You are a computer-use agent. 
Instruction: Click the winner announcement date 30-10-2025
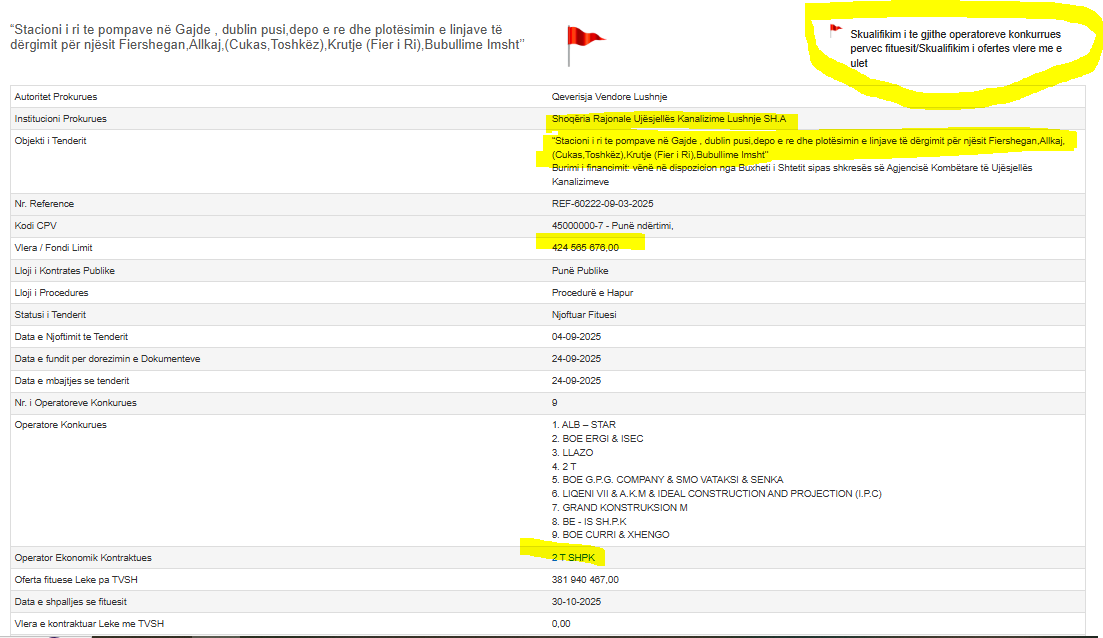[576, 601]
